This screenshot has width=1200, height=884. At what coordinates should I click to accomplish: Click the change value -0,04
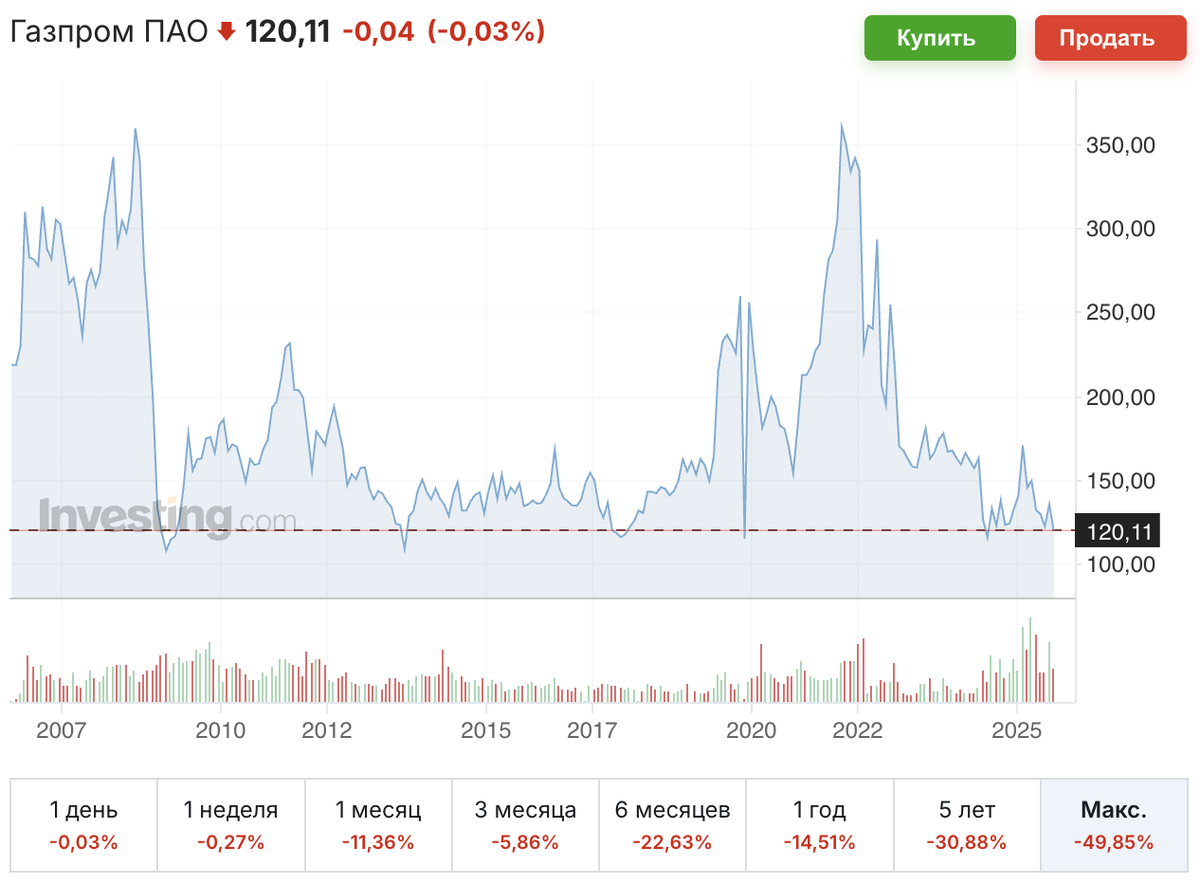pyautogui.click(x=378, y=33)
